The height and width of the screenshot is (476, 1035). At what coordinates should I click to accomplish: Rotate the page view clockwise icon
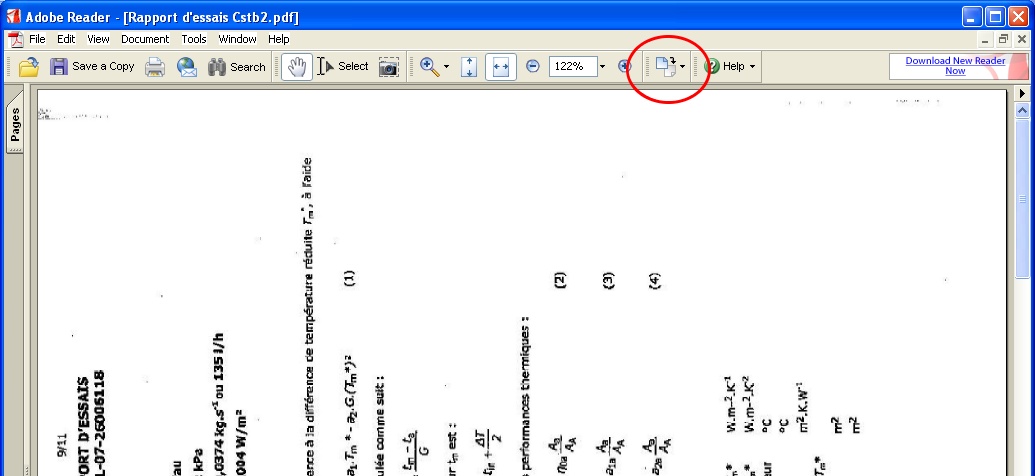tap(665, 66)
